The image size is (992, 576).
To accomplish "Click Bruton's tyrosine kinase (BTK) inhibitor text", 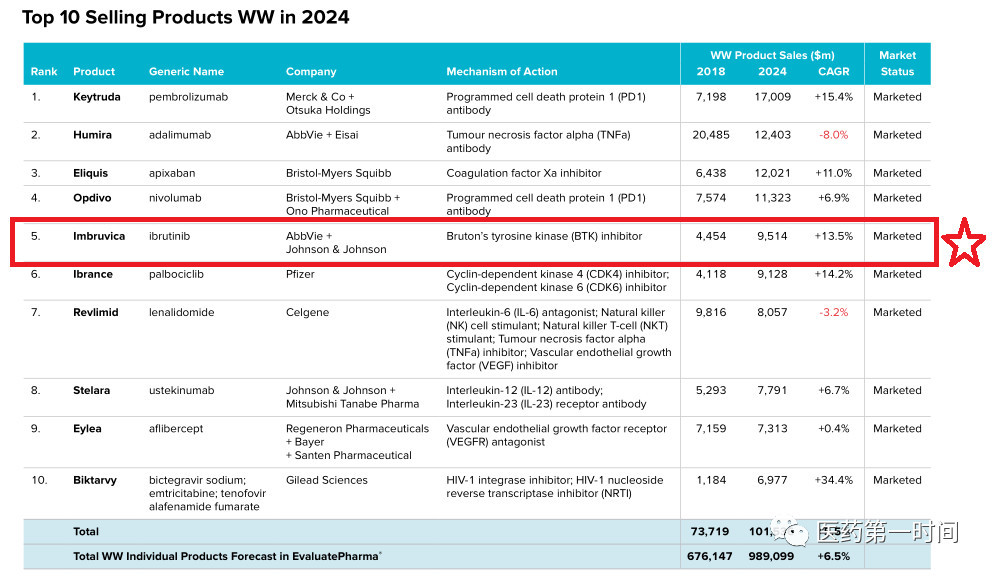I will click(x=543, y=236).
